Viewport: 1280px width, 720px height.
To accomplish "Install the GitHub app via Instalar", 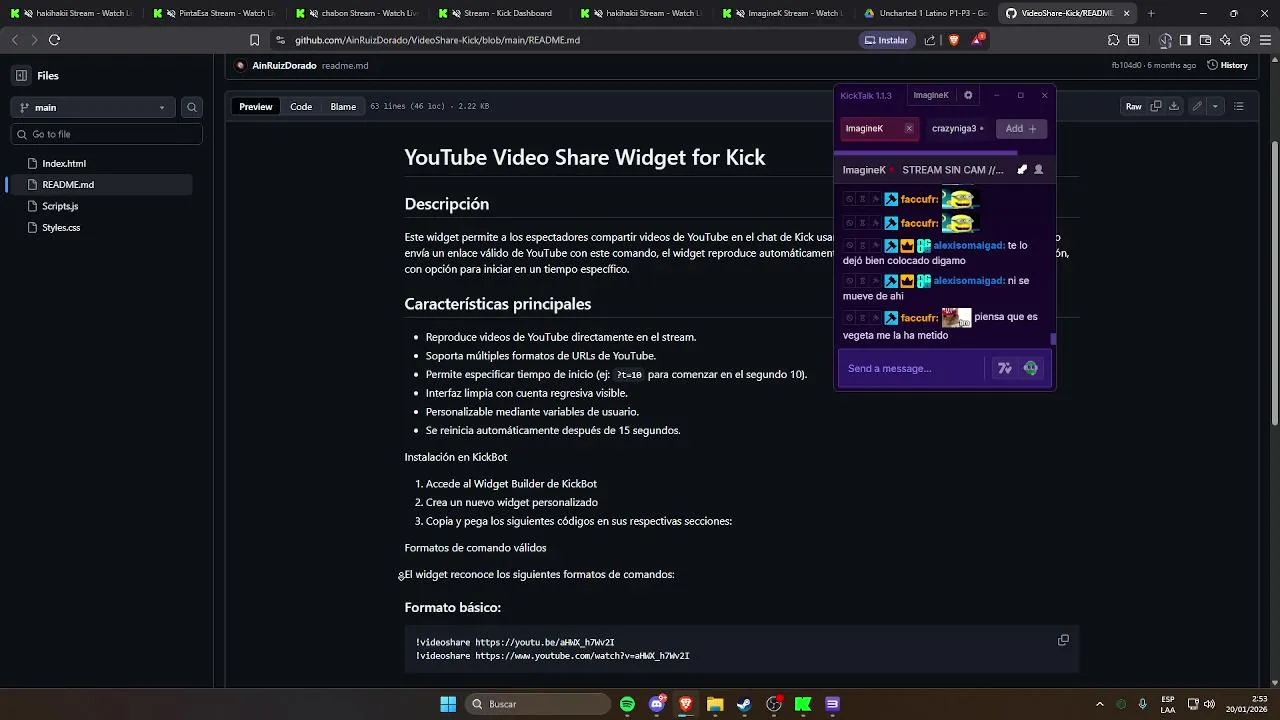I will pyautogui.click(x=885, y=40).
